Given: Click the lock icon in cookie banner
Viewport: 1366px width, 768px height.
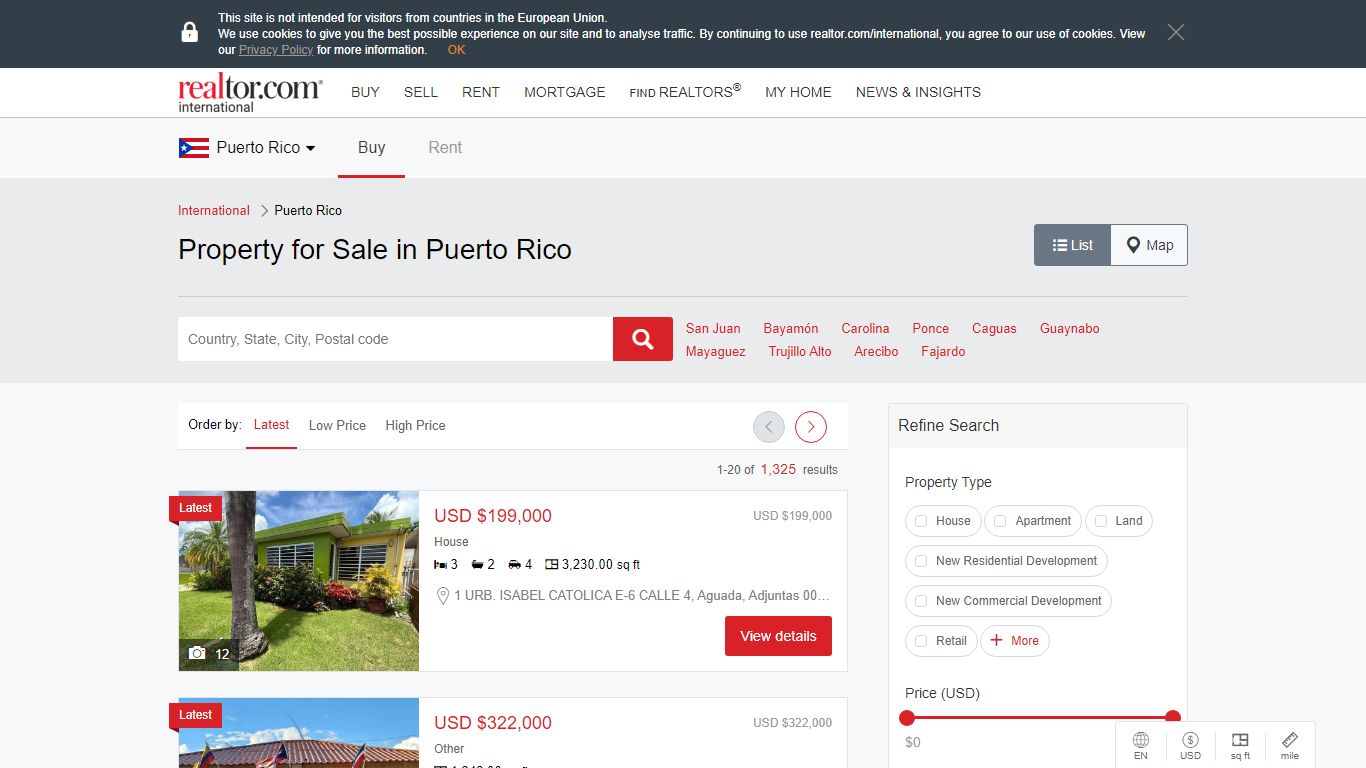Looking at the screenshot, I should [x=189, y=32].
